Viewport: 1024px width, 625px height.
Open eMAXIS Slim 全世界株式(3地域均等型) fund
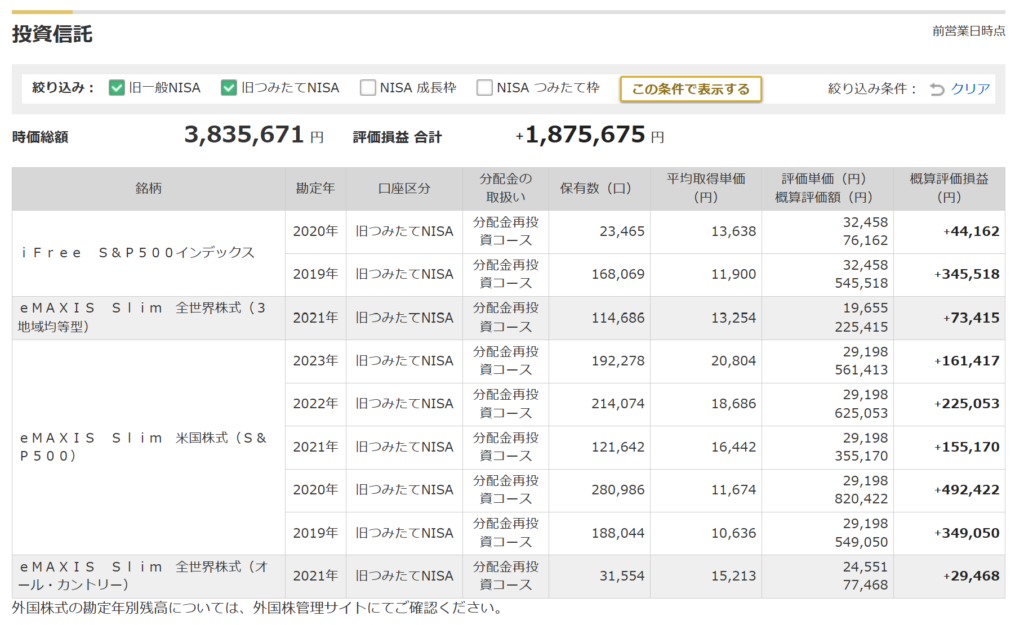(x=140, y=317)
